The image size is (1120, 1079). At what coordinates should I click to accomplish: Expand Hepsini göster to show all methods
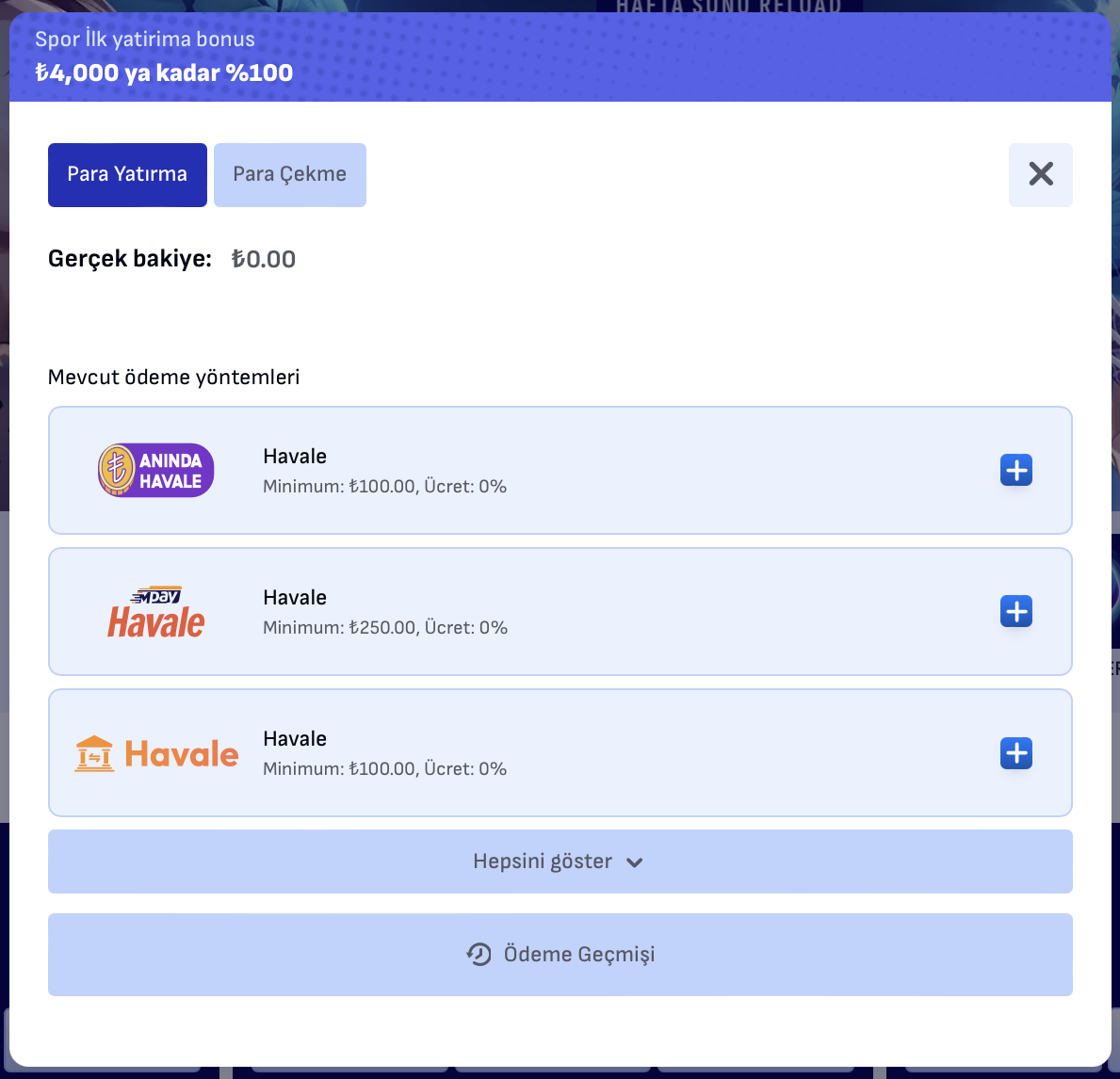tap(560, 862)
